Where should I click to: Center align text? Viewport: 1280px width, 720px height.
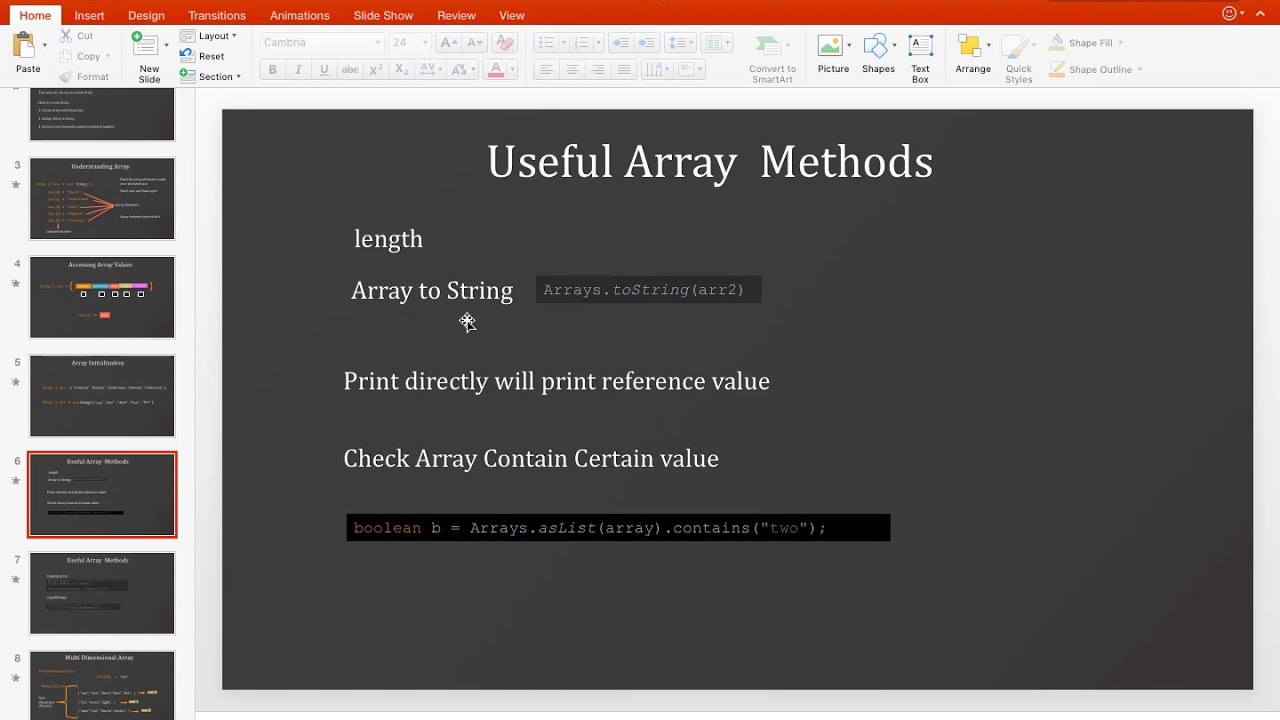click(572, 70)
